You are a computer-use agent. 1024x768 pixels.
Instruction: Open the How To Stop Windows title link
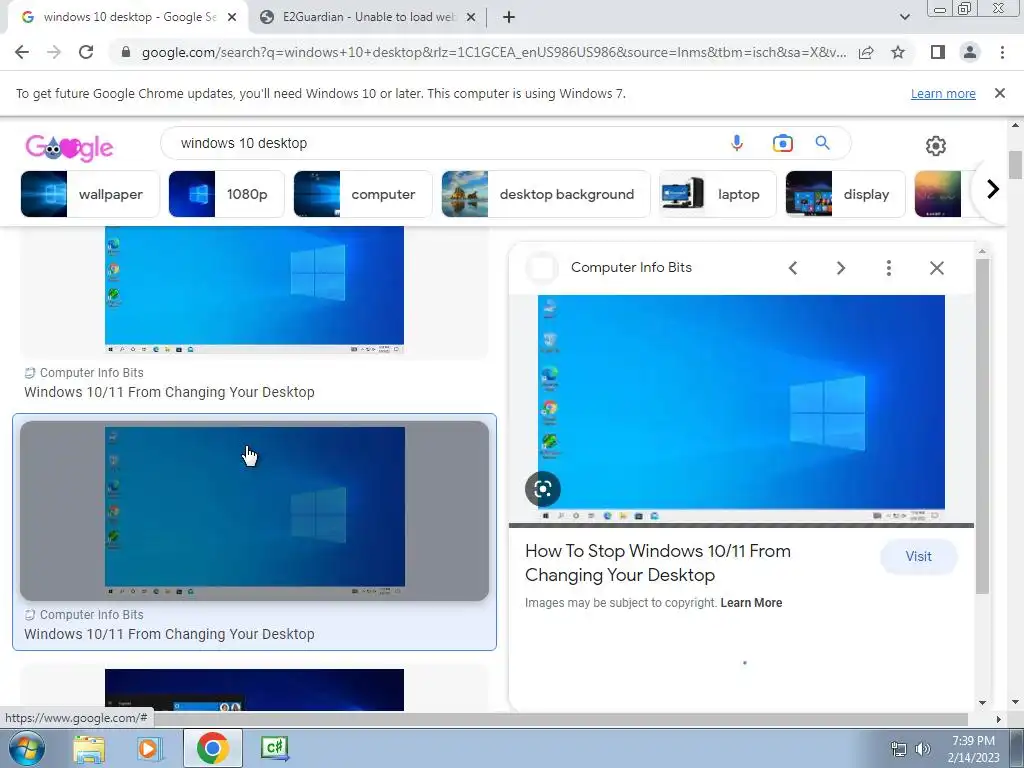click(658, 563)
